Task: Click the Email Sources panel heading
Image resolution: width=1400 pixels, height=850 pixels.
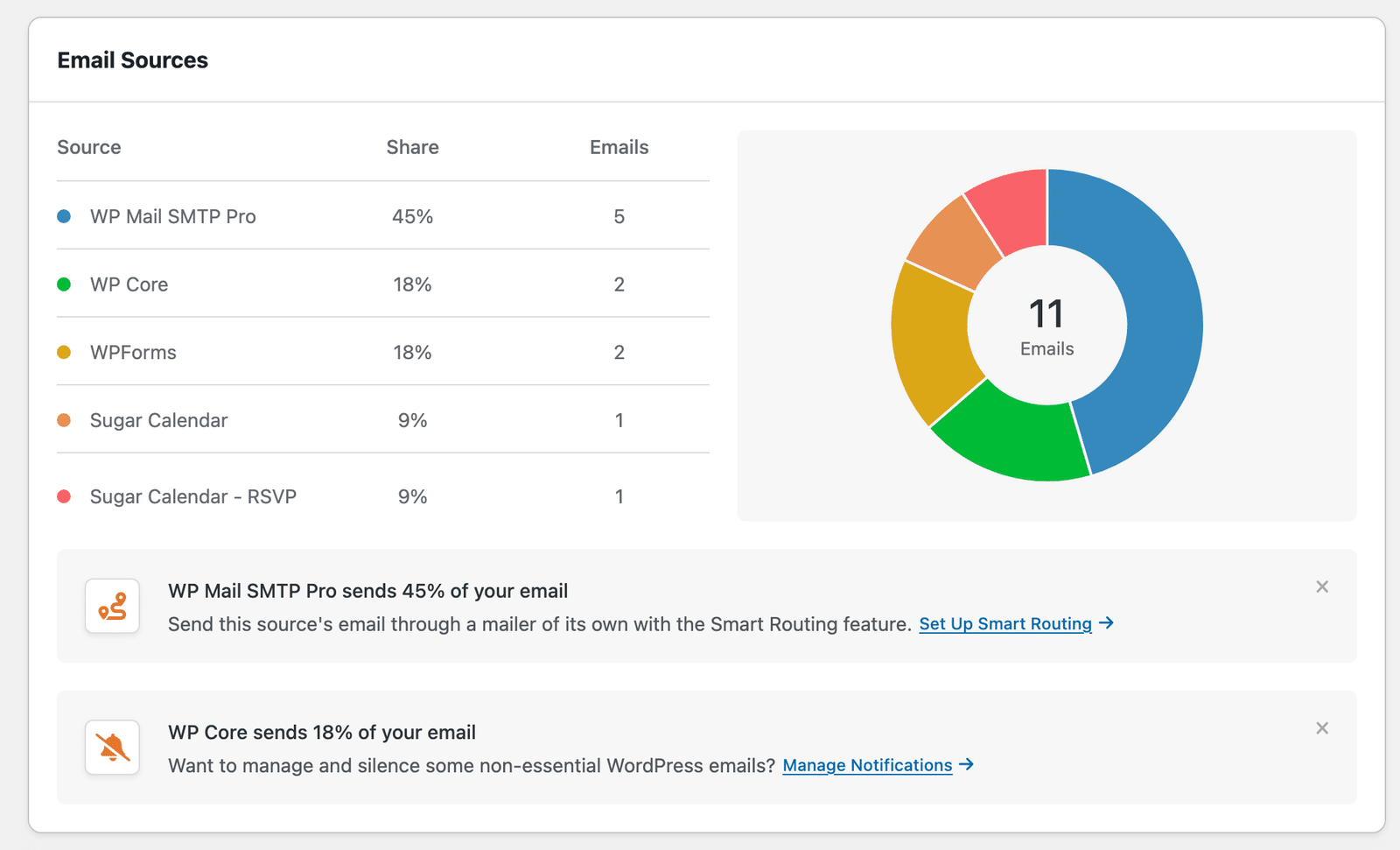Action: [x=133, y=60]
